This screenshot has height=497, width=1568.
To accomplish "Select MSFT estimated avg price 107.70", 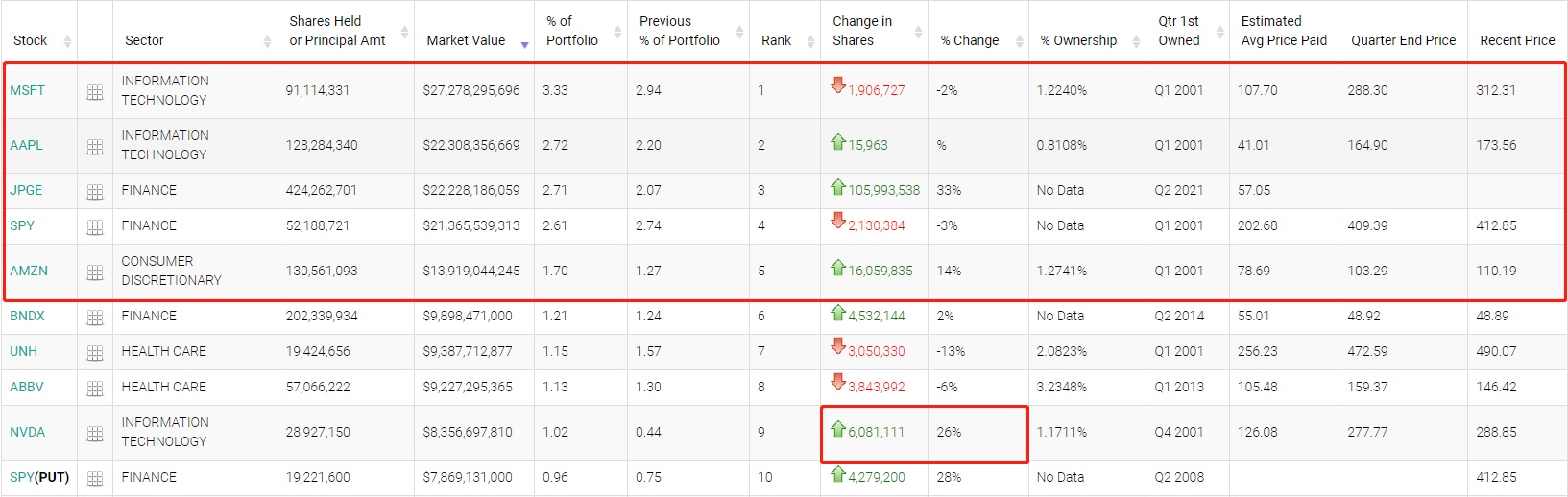I will 1258,90.
